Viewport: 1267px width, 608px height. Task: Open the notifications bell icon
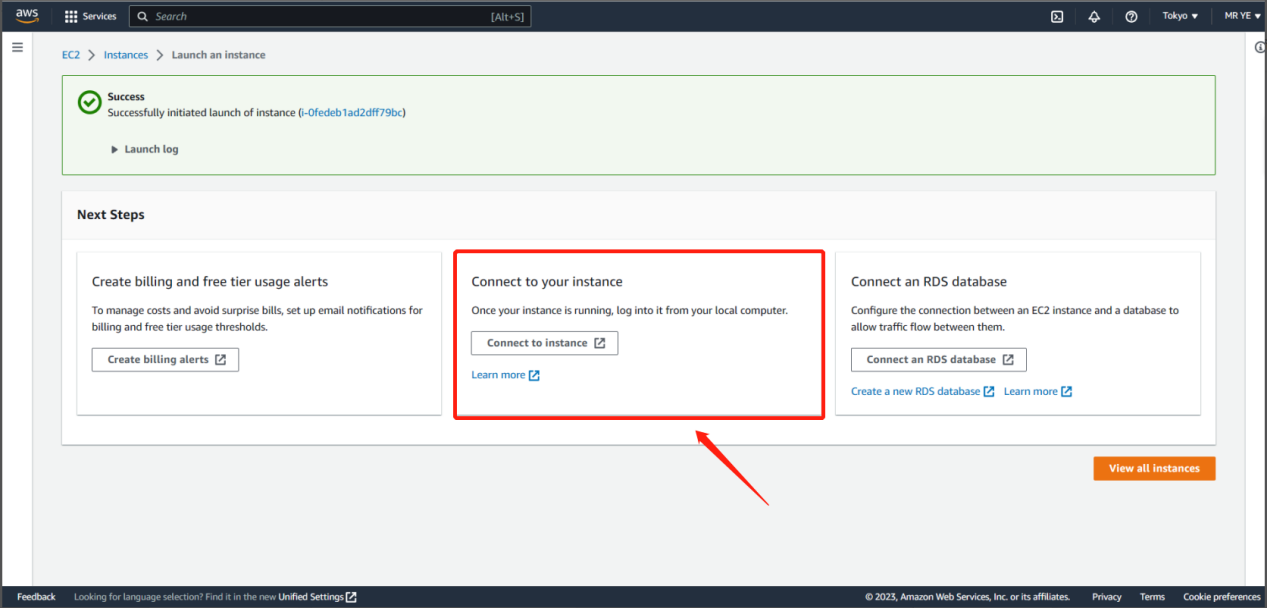click(x=1094, y=17)
